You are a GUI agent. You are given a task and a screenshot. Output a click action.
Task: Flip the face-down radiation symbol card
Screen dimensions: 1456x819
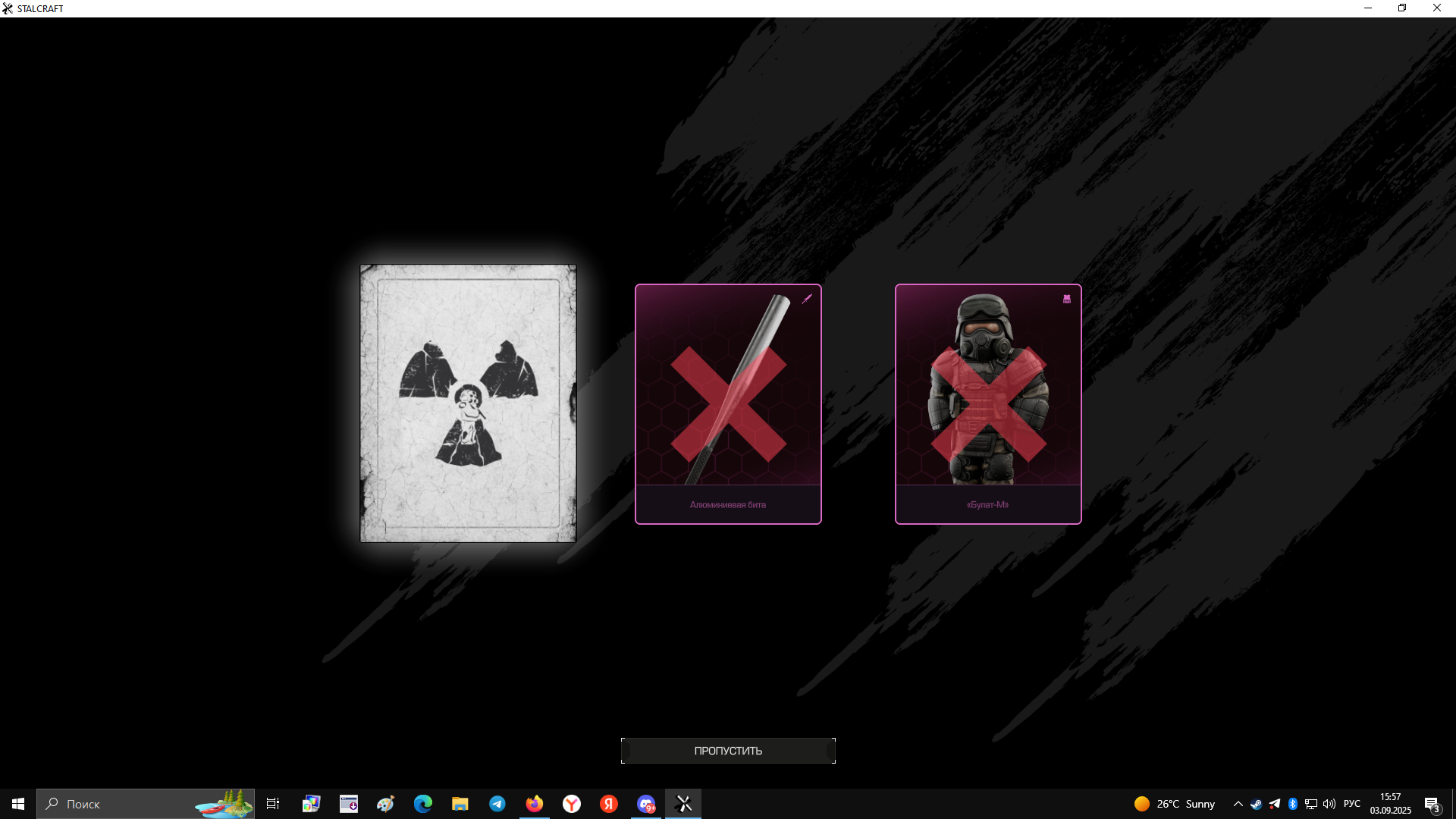tap(468, 403)
